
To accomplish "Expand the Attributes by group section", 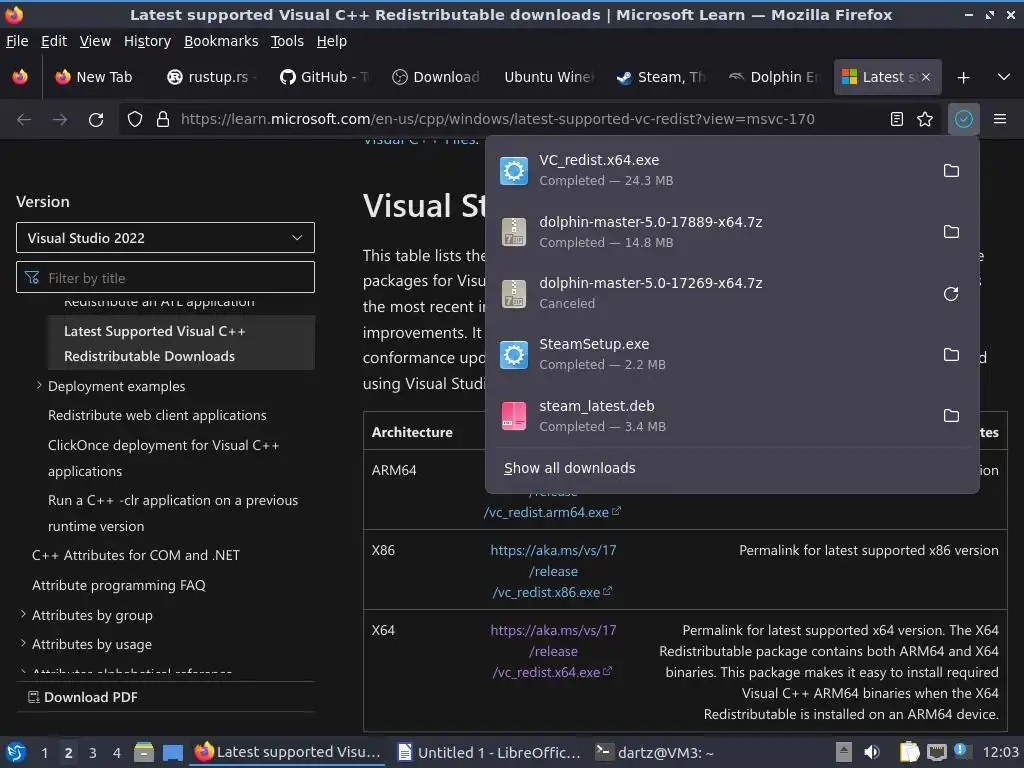I will (24, 614).
